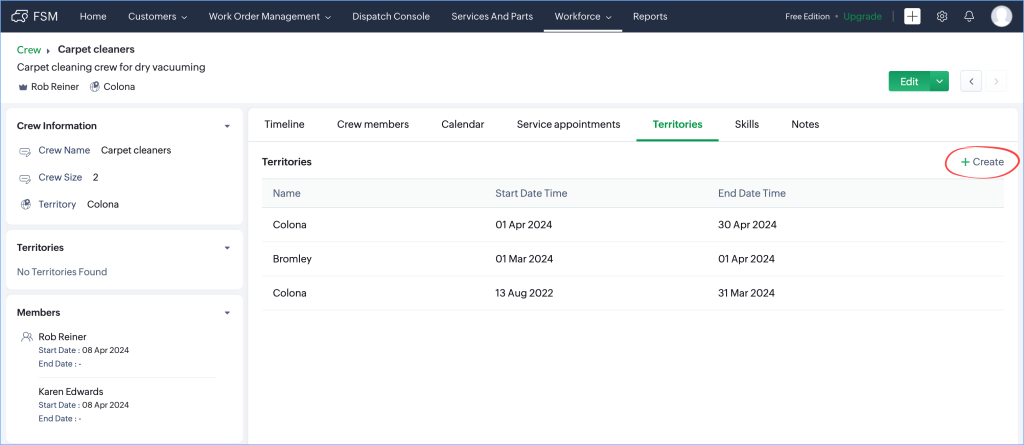The width and height of the screenshot is (1024, 445).
Task: Collapse the Territories sidebar section
Action: click(227, 247)
